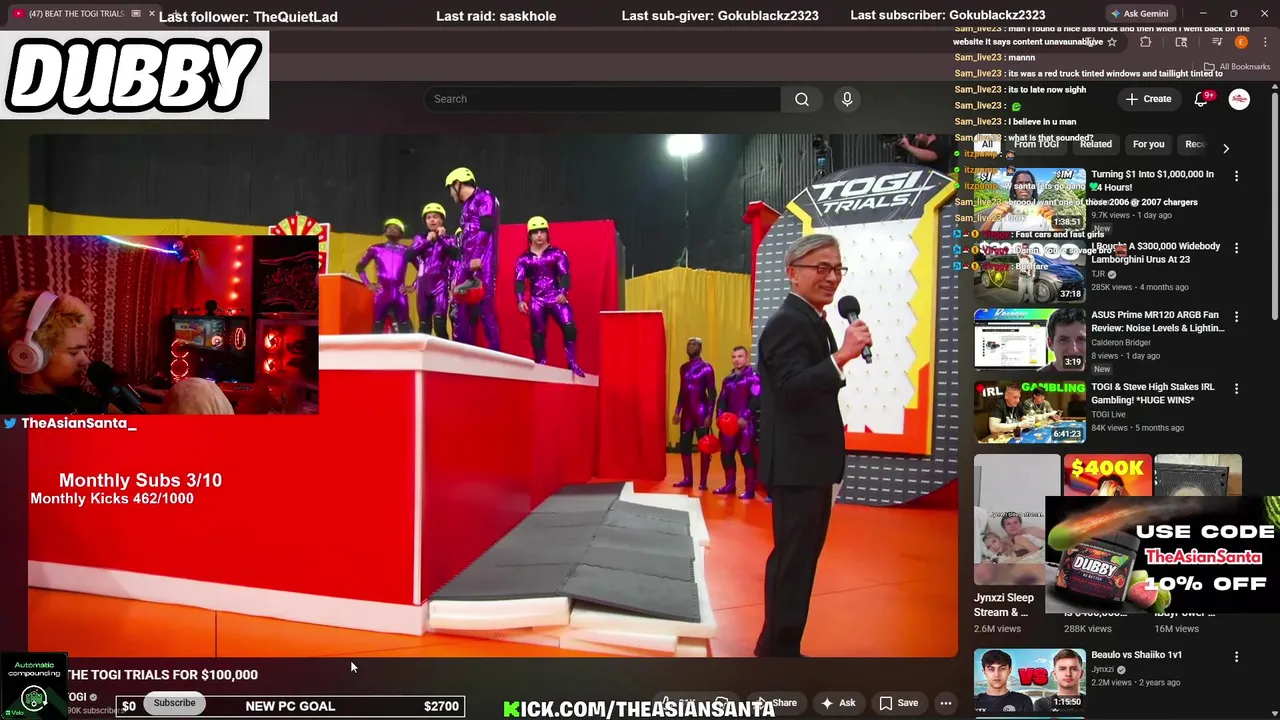This screenshot has height=720, width=1280.
Task: Click the Ask Gemini button
Action: [1139, 14]
